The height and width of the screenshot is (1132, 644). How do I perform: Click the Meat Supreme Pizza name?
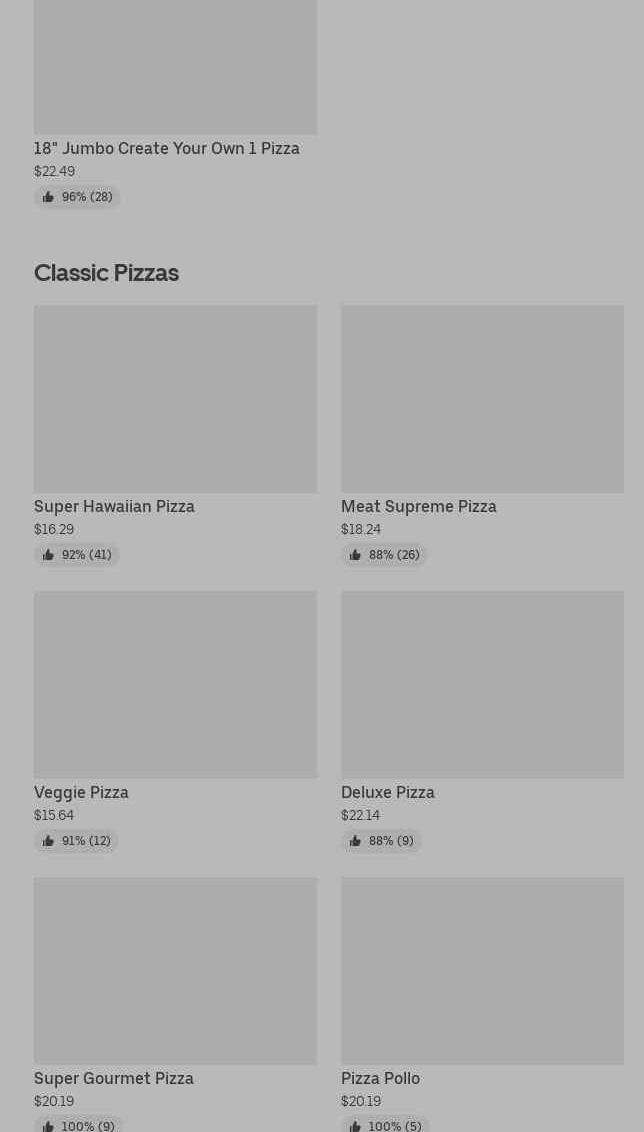418,506
